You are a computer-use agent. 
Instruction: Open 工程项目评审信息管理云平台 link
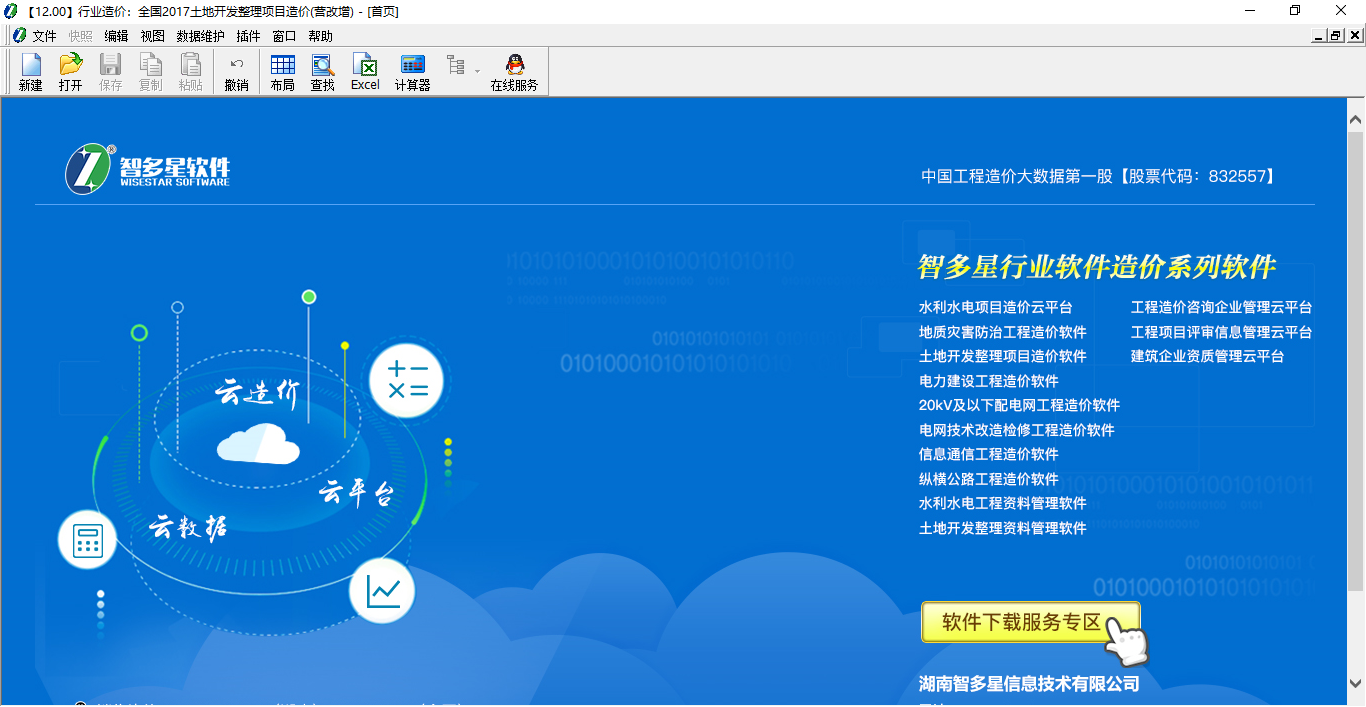[x=1221, y=332]
